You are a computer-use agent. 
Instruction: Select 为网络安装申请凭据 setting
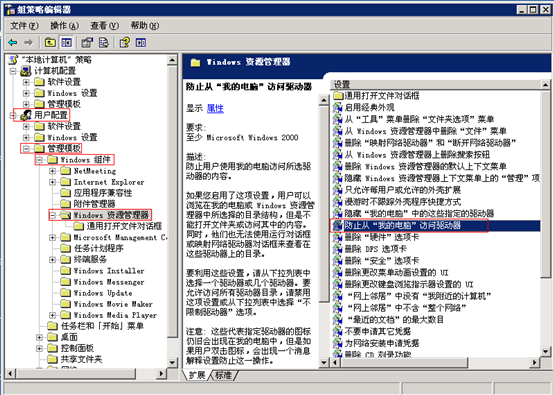click(382, 343)
